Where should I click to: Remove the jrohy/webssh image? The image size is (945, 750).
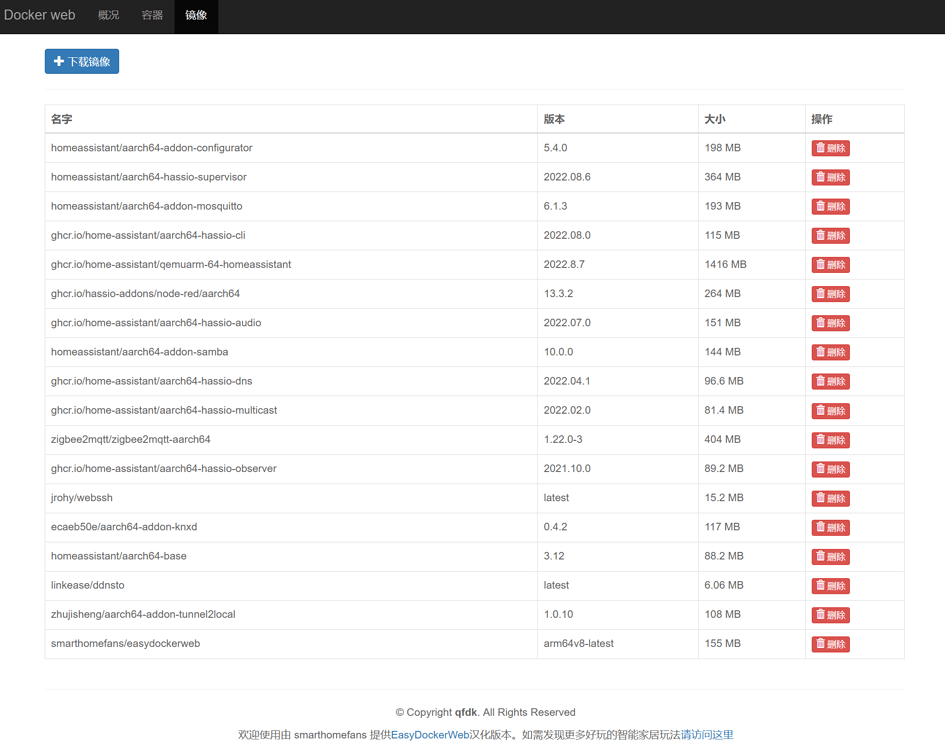[x=830, y=498]
